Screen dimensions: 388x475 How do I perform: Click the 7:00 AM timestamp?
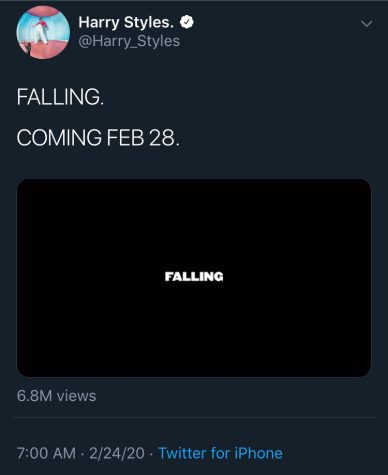pos(46,453)
